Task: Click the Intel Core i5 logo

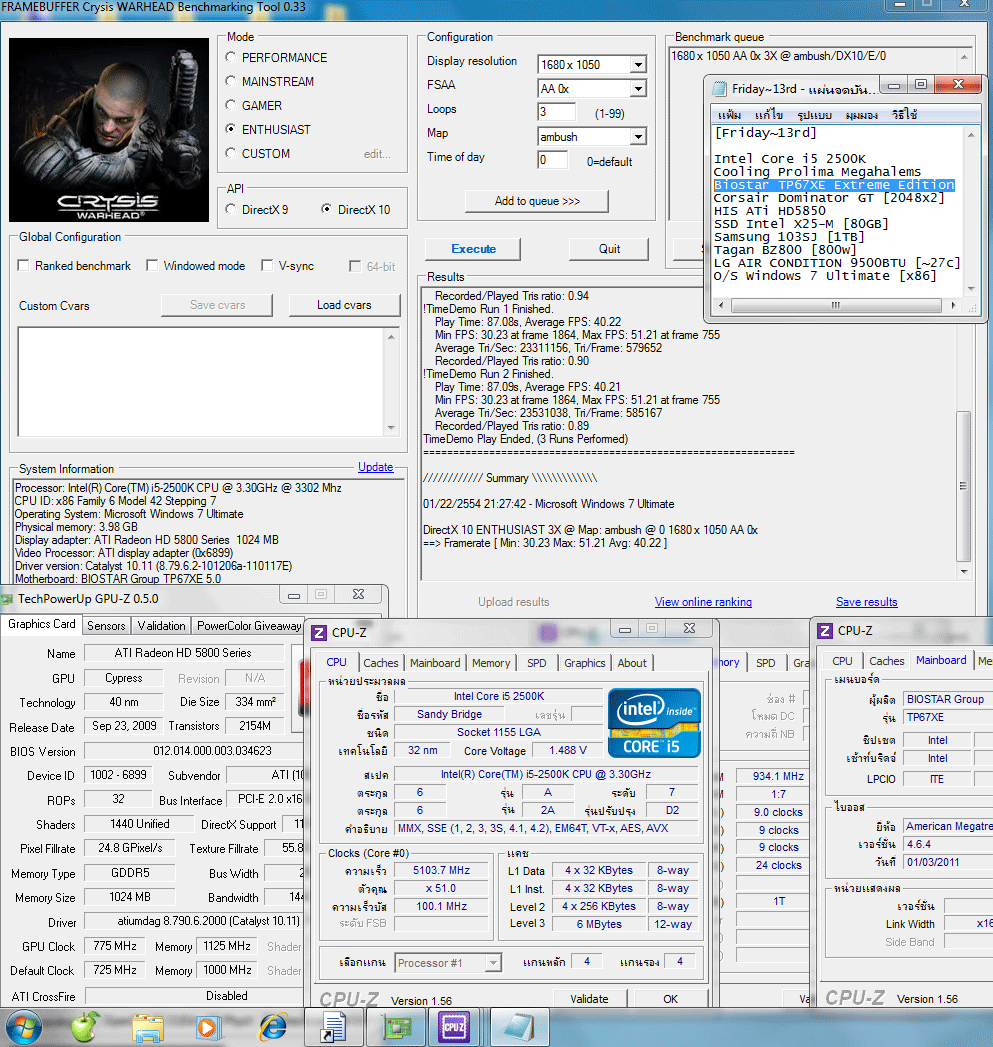Action: click(654, 723)
